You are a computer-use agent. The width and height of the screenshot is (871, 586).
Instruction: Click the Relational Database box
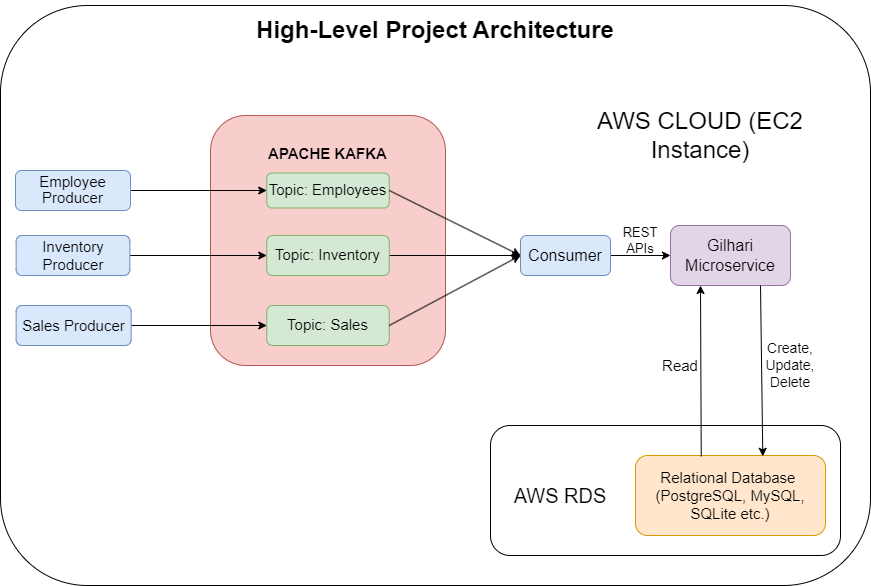(730, 495)
